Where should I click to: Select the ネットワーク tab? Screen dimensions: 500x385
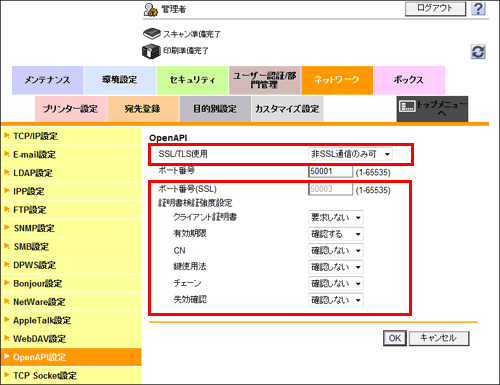point(337,80)
